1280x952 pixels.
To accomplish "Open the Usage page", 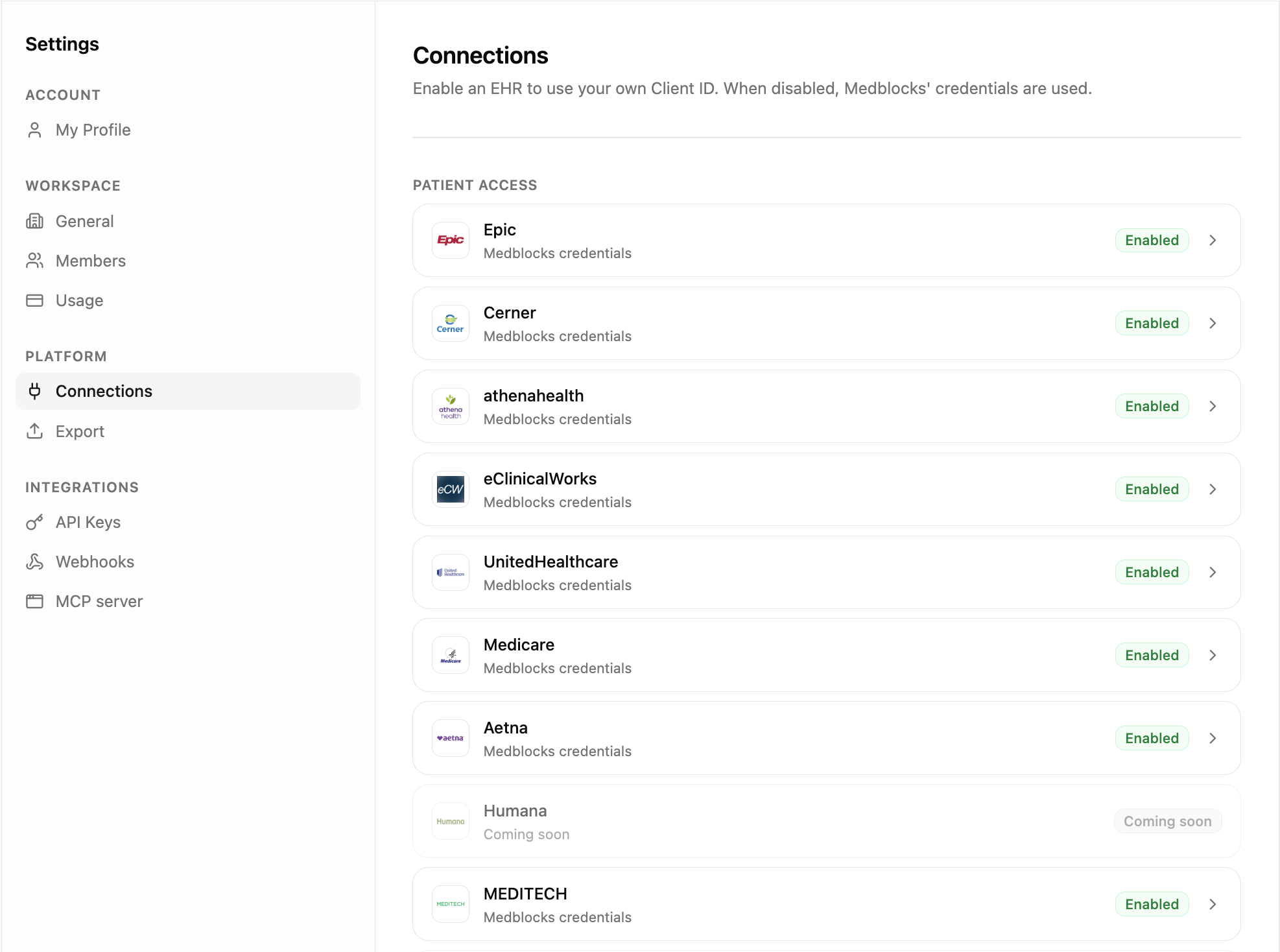I will [188, 300].
